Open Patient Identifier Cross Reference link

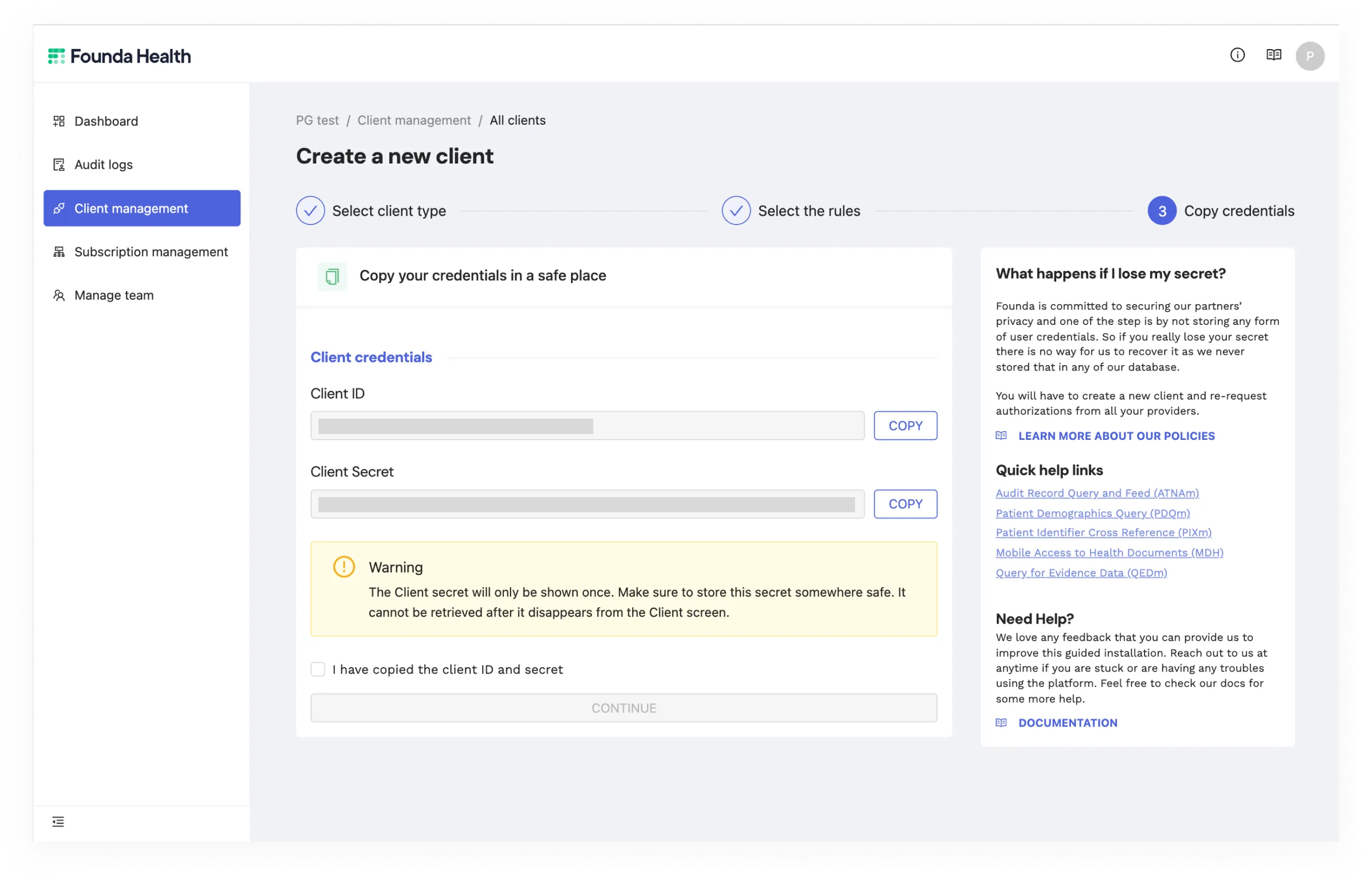coord(1103,533)
